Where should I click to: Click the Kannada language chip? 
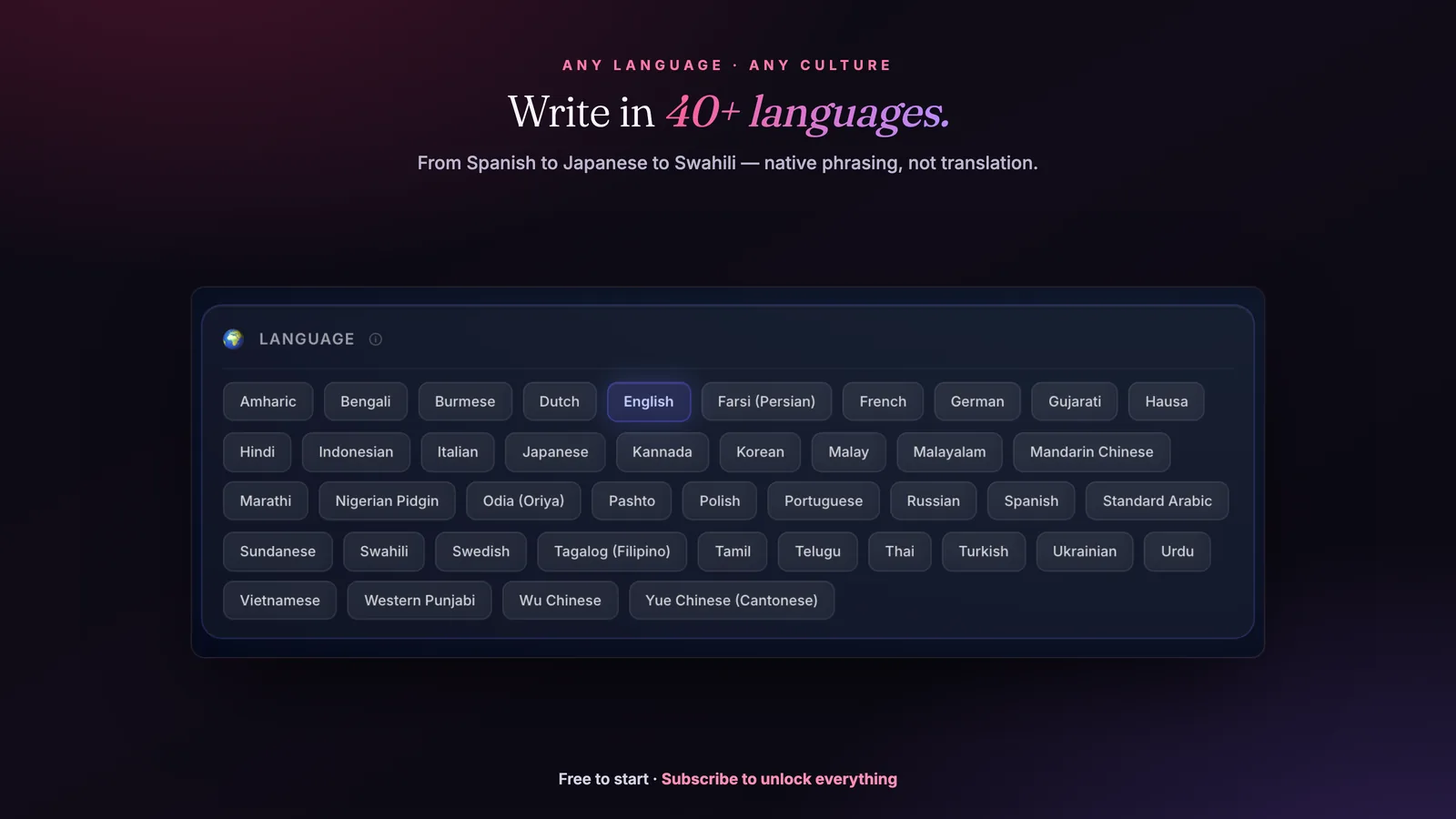[x=662, y=451]
